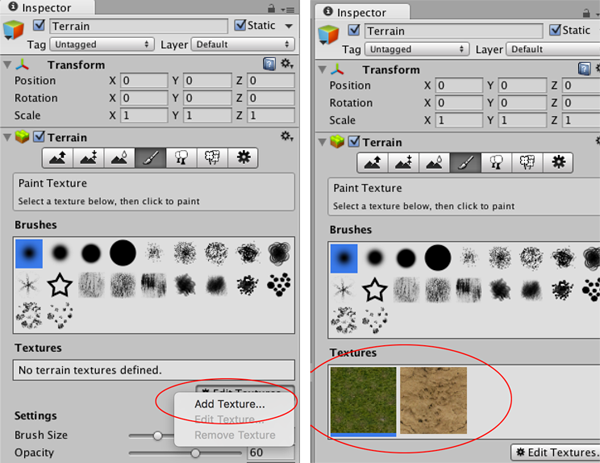
Task: Choose Add Texture... from the popup menu
Action: tap(230, 404)
